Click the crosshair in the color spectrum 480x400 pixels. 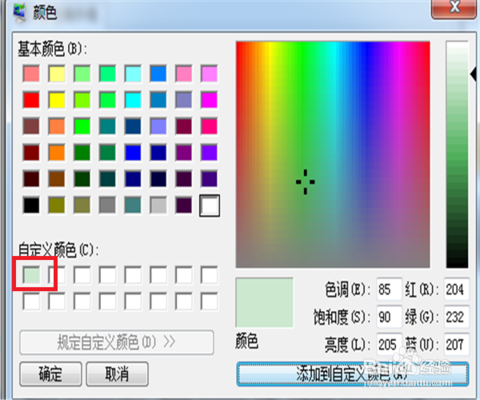click(305, 182)
